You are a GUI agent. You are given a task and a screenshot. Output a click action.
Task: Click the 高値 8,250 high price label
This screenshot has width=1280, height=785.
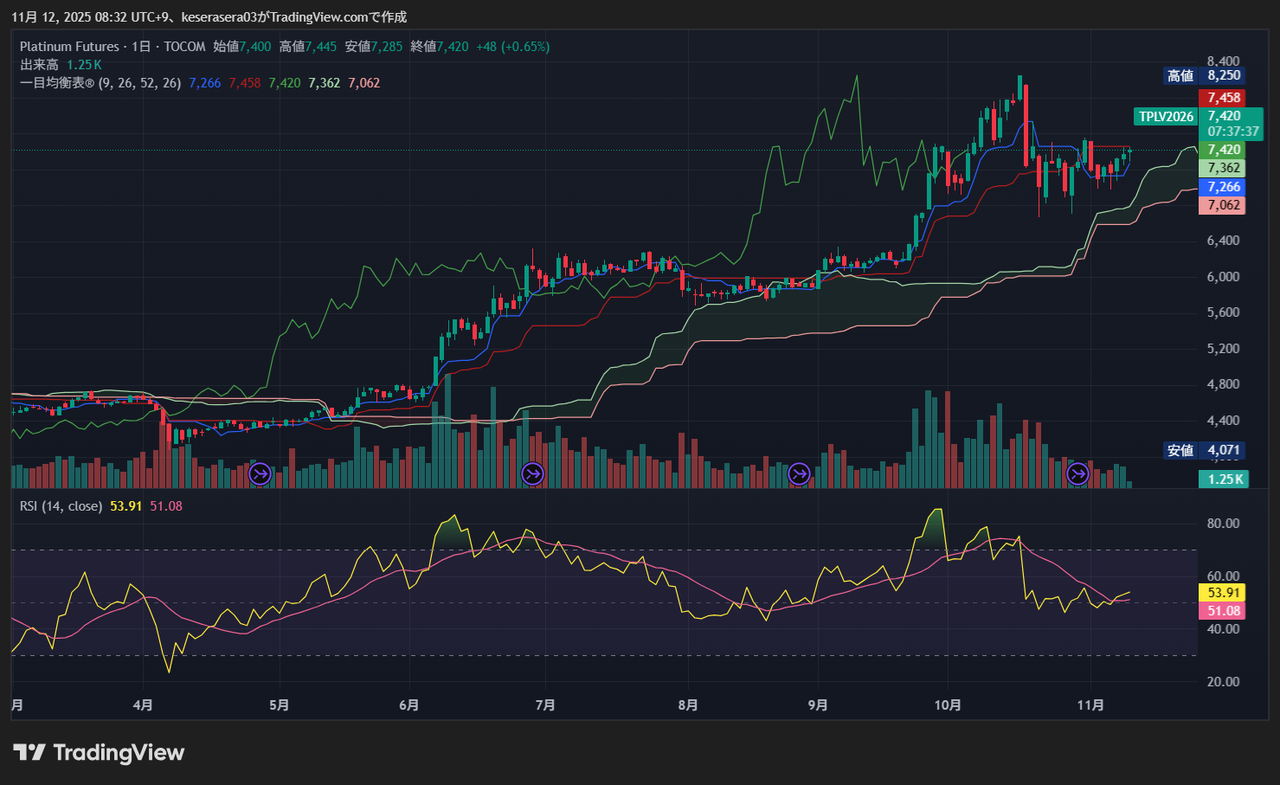pyautogui.click(x=1204, y=75)
